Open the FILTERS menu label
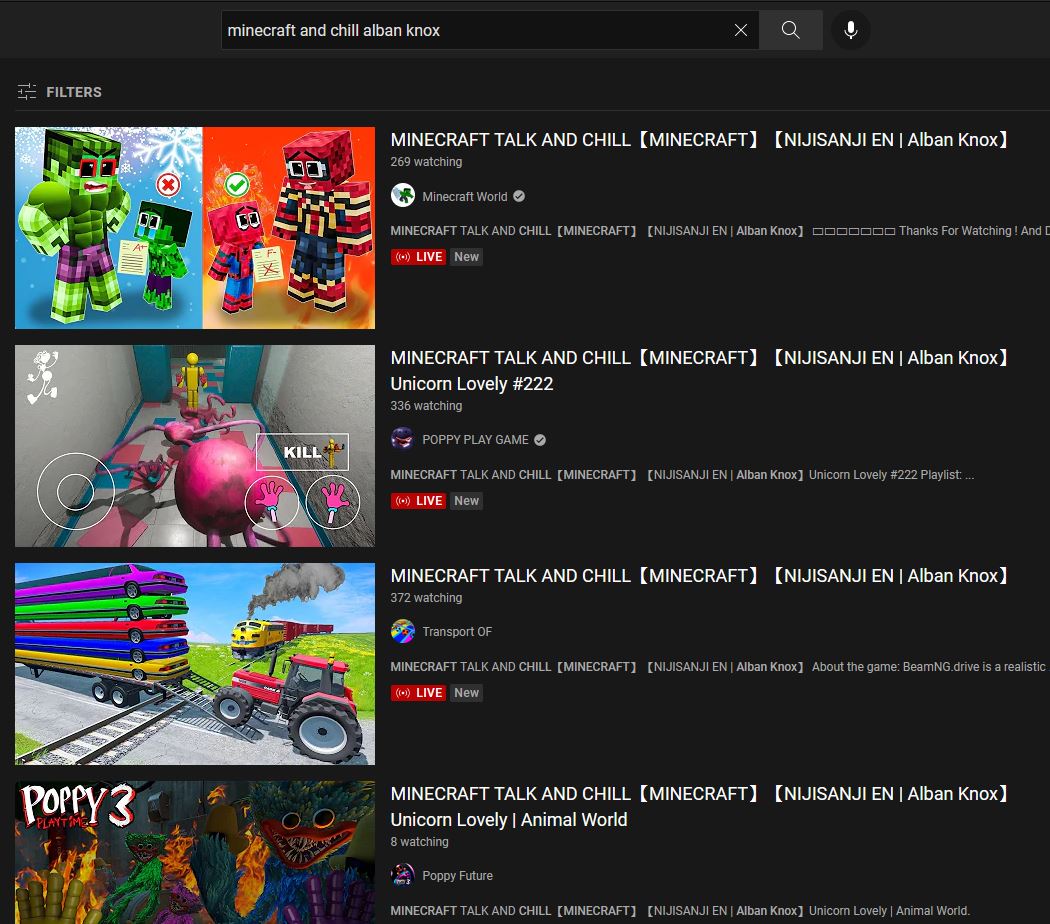1050x924 pixels. tap(74, 92)
